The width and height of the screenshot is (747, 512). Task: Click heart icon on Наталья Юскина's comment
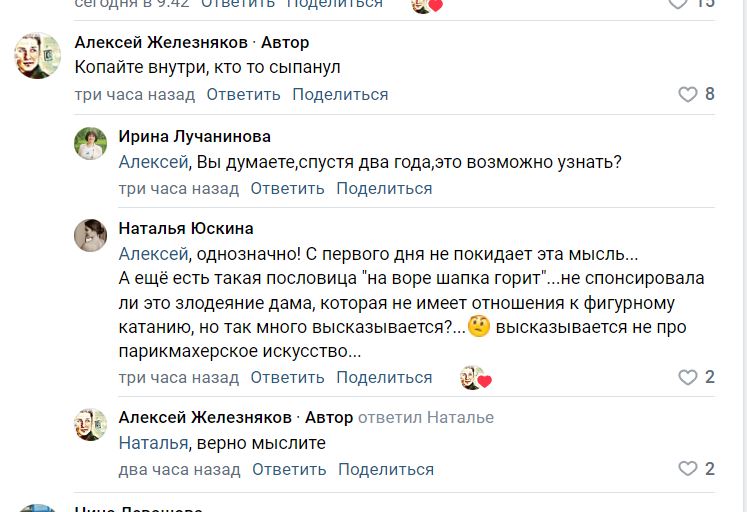click(x=688, y=377)
